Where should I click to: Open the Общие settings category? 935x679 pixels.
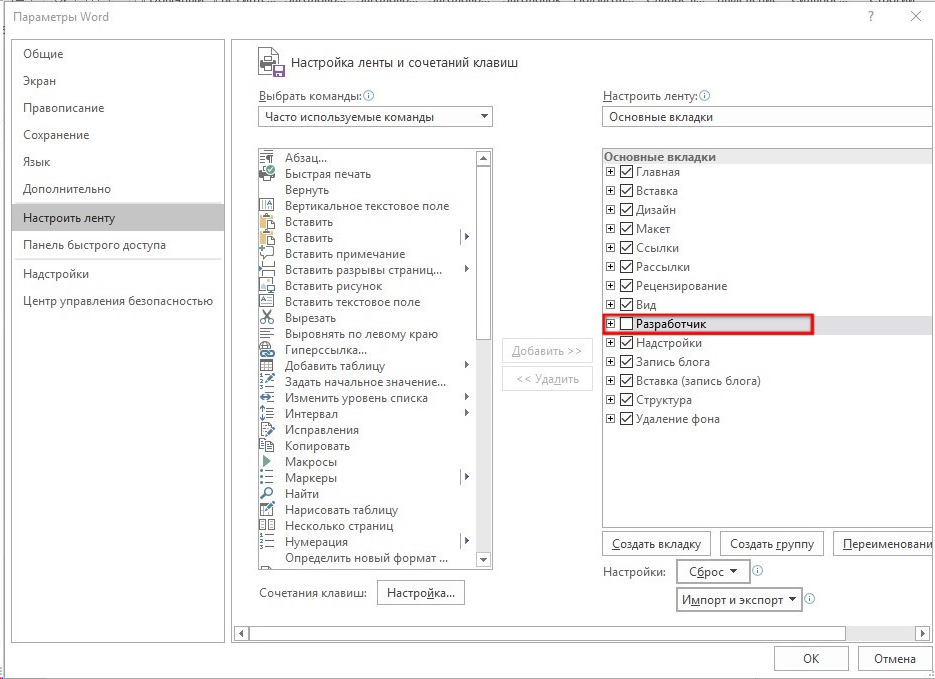(x=118, y=54)
